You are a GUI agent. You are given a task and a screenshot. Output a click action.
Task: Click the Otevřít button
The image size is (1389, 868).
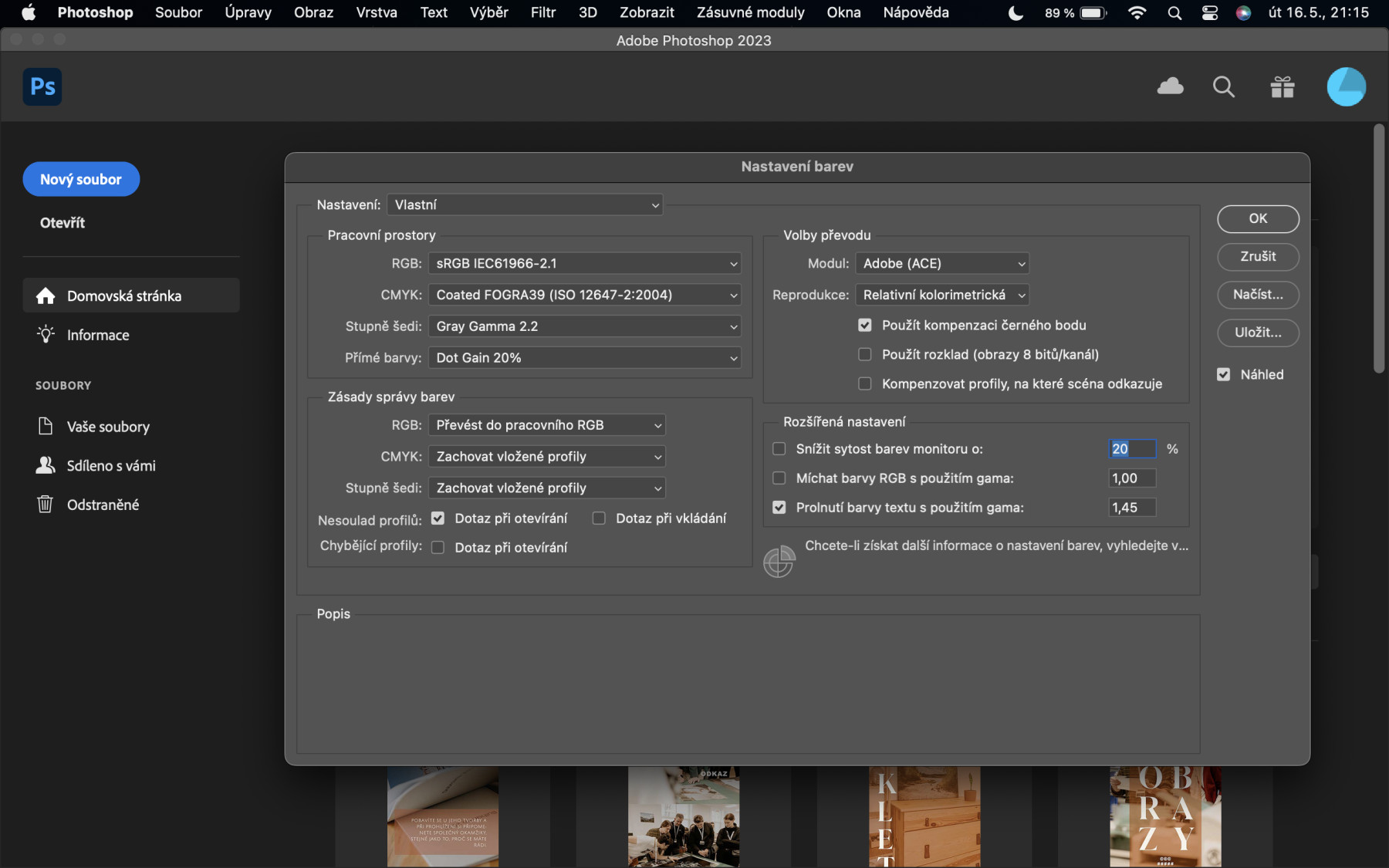coord(63,222)
